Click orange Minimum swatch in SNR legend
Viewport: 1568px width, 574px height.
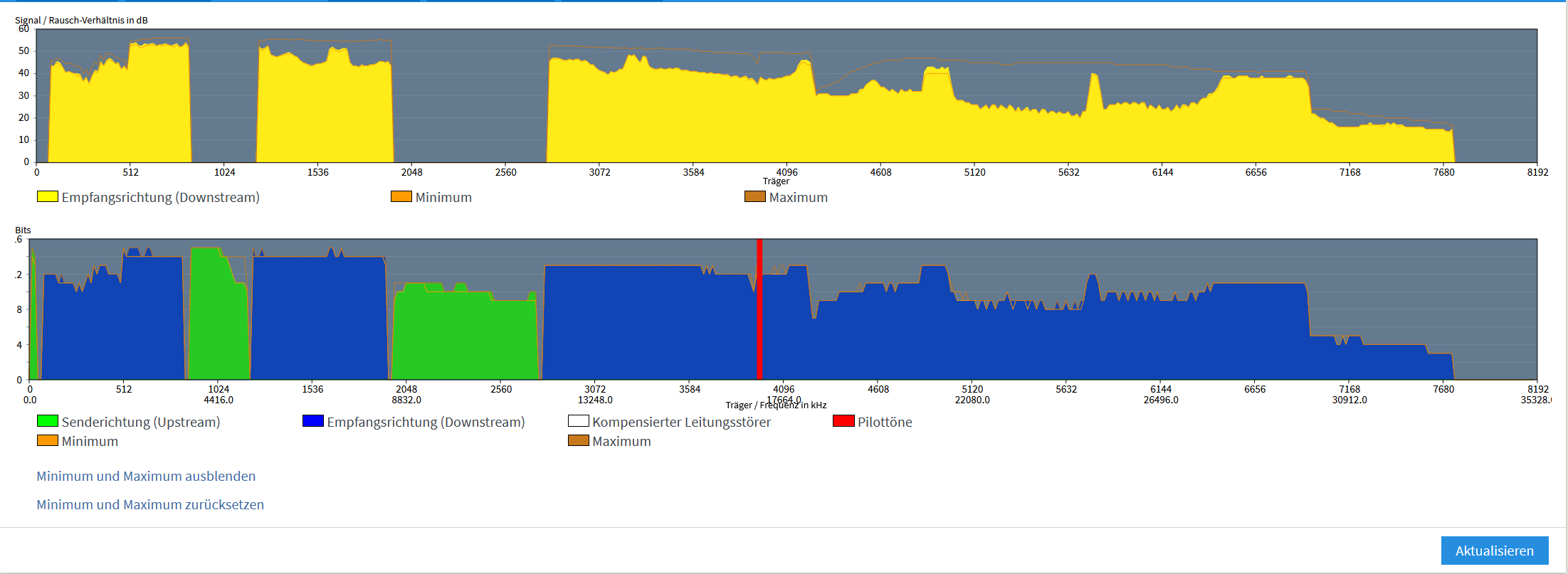click(401, 196)
